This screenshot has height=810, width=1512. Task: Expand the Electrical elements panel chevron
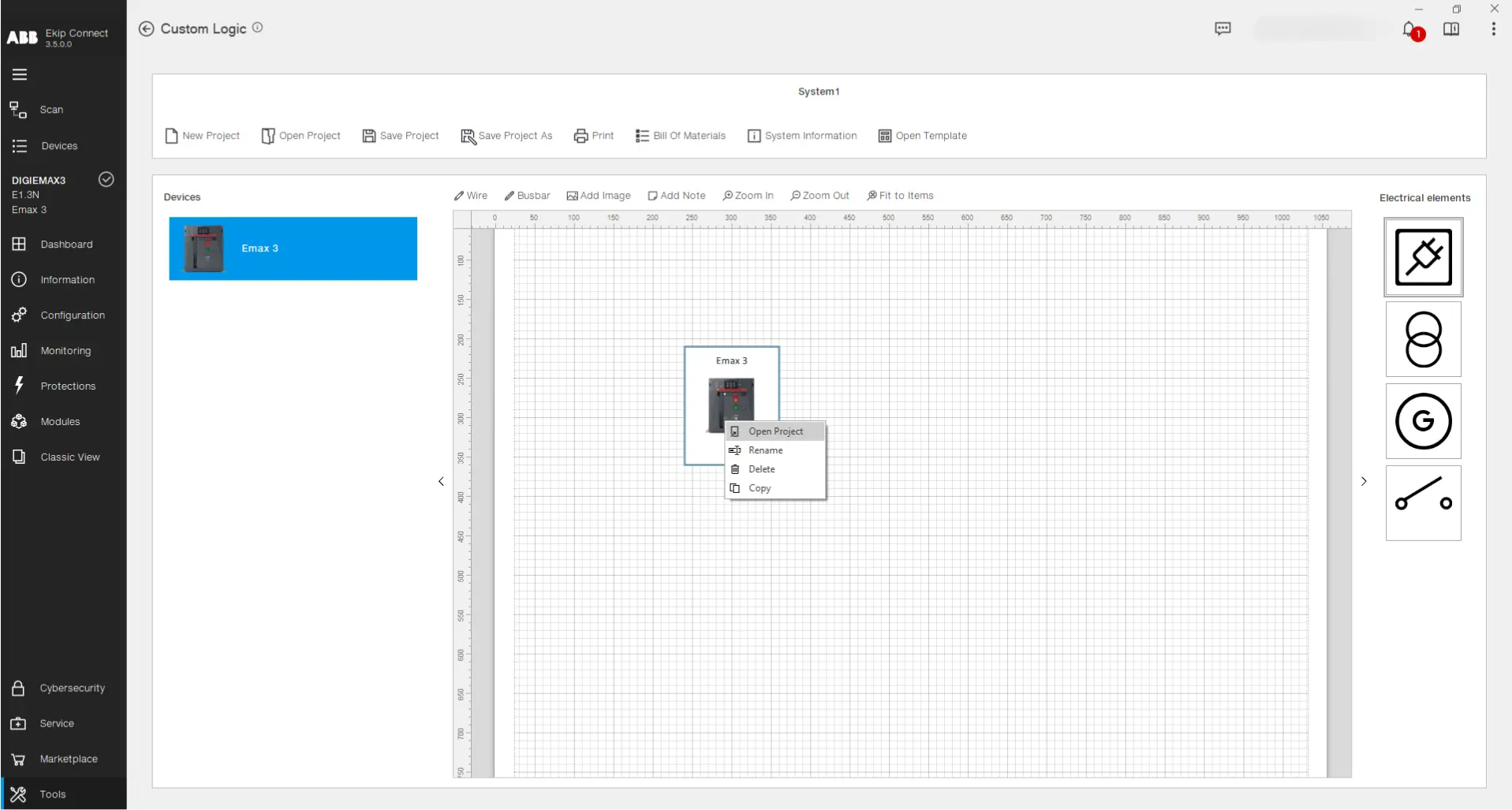point(1365,481)
